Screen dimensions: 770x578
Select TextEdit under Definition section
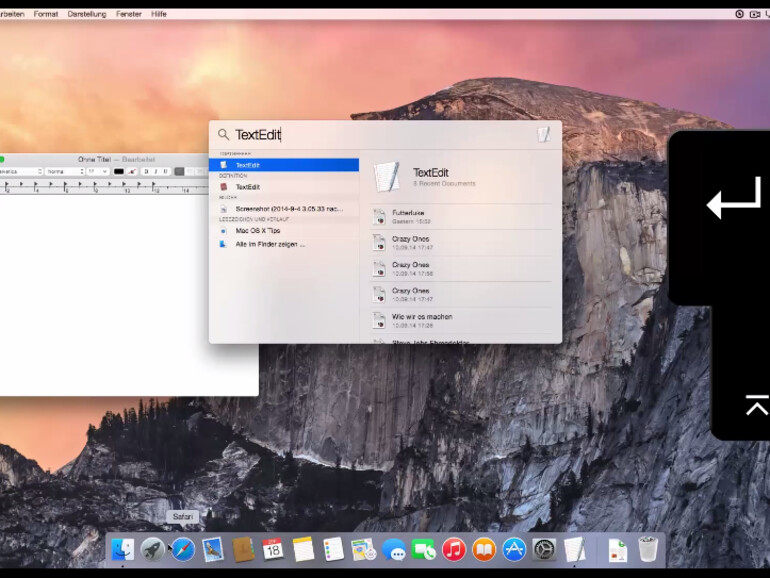(284, 187)
